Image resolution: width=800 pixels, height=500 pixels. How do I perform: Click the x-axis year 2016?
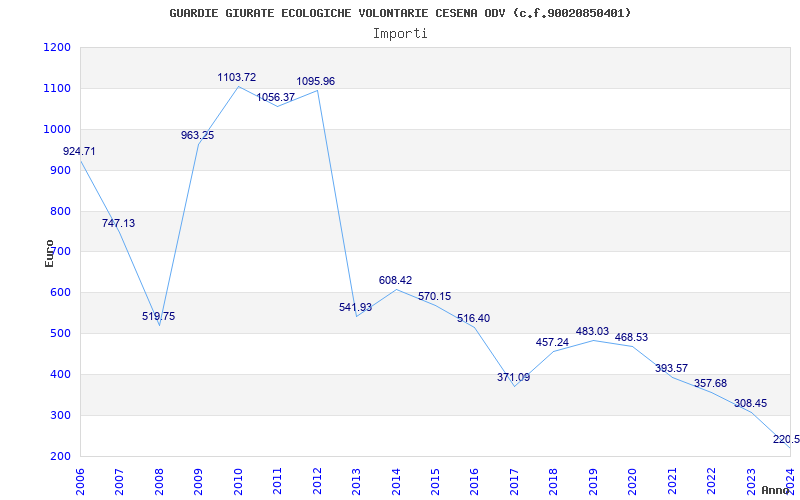pos(474,482)
